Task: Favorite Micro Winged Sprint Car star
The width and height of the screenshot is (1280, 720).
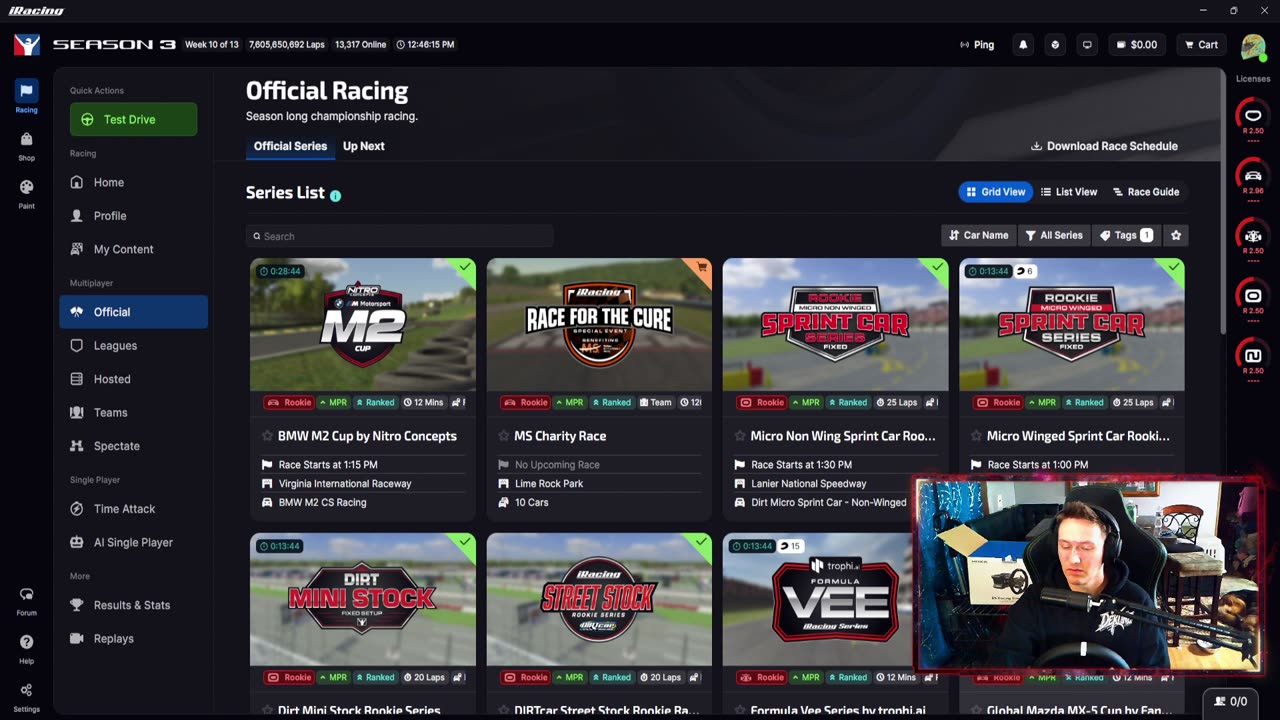Action: pos(976,436)
